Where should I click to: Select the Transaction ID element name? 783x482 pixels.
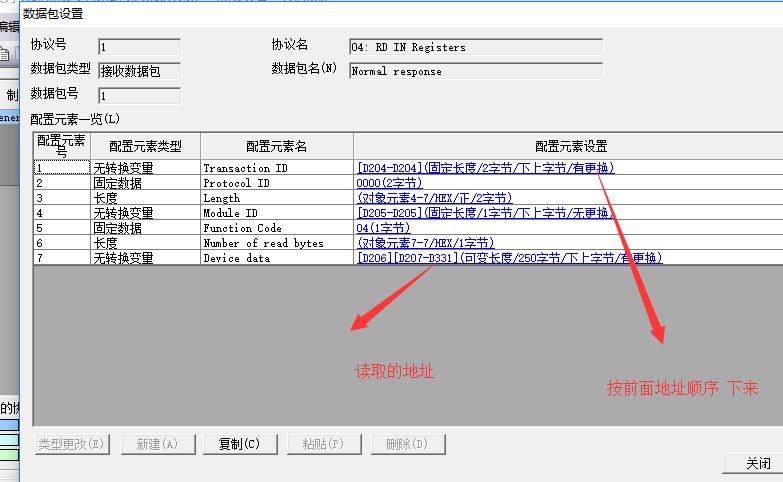pyautogui.click(x=277, y=167)
